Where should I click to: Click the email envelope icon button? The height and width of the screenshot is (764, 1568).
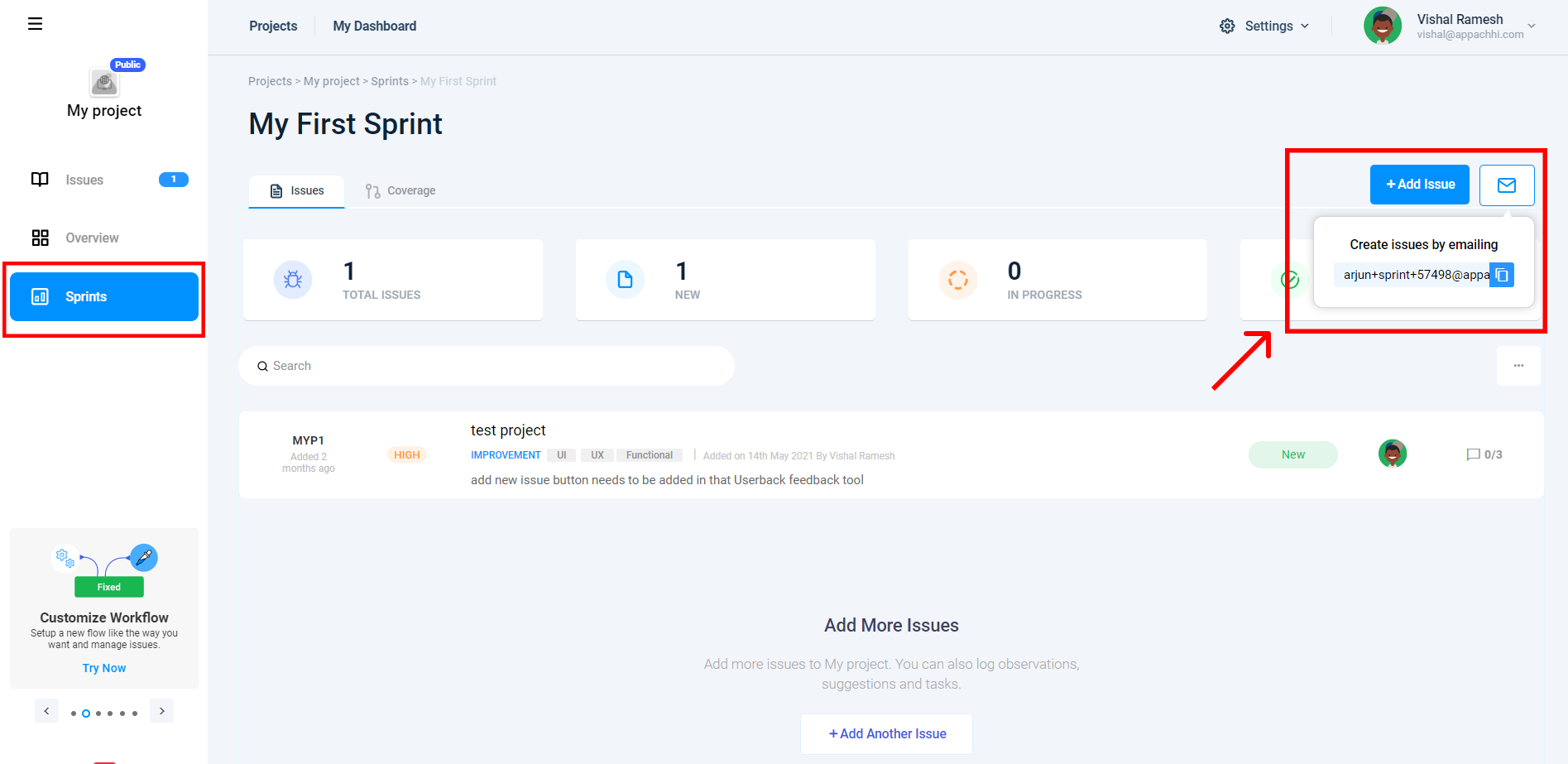tap(1507, 185)
